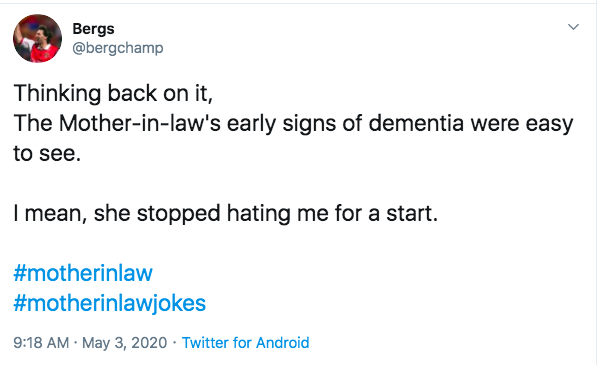Click the line "Thinking back on it,"
This screenshot has width=597, height=365.
(113, 93)
